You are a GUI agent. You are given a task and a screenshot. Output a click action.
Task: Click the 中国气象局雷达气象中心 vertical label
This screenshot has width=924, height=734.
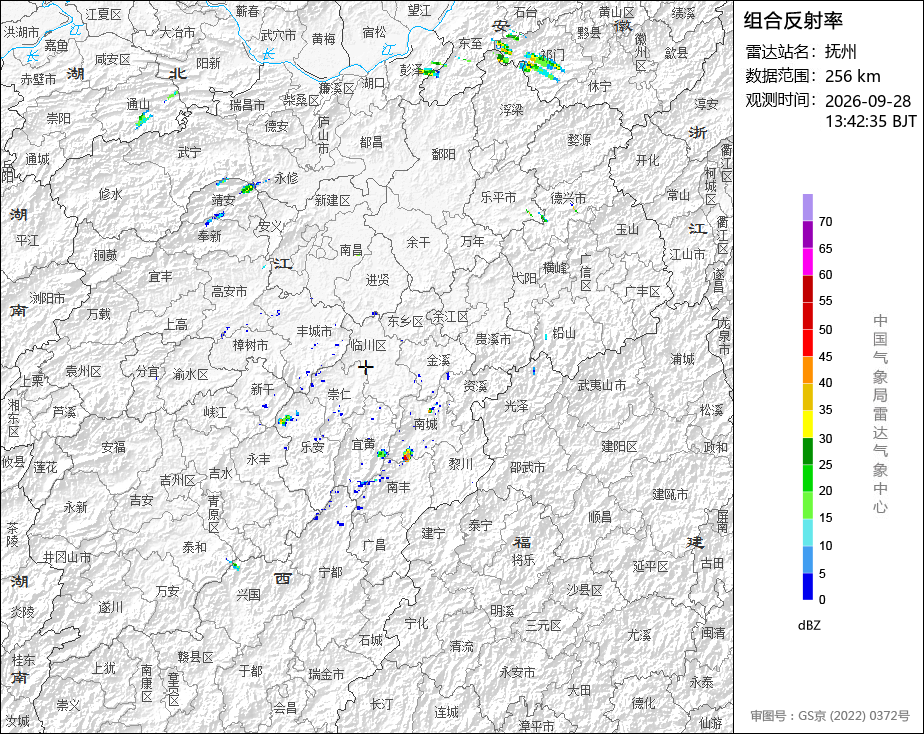pyautogui.click(x=880, y=414)
